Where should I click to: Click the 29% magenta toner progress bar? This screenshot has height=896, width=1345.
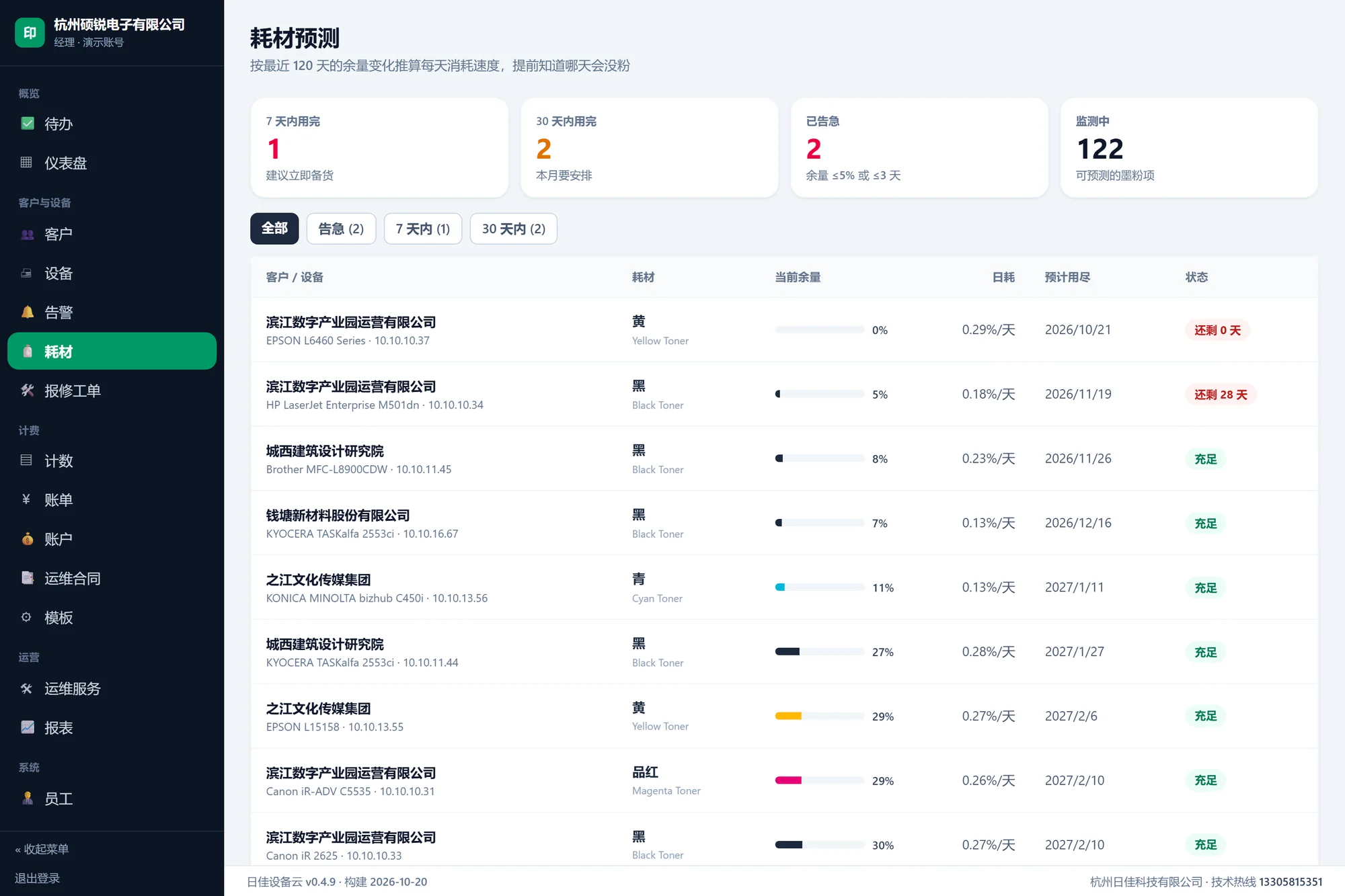point(820,780)
